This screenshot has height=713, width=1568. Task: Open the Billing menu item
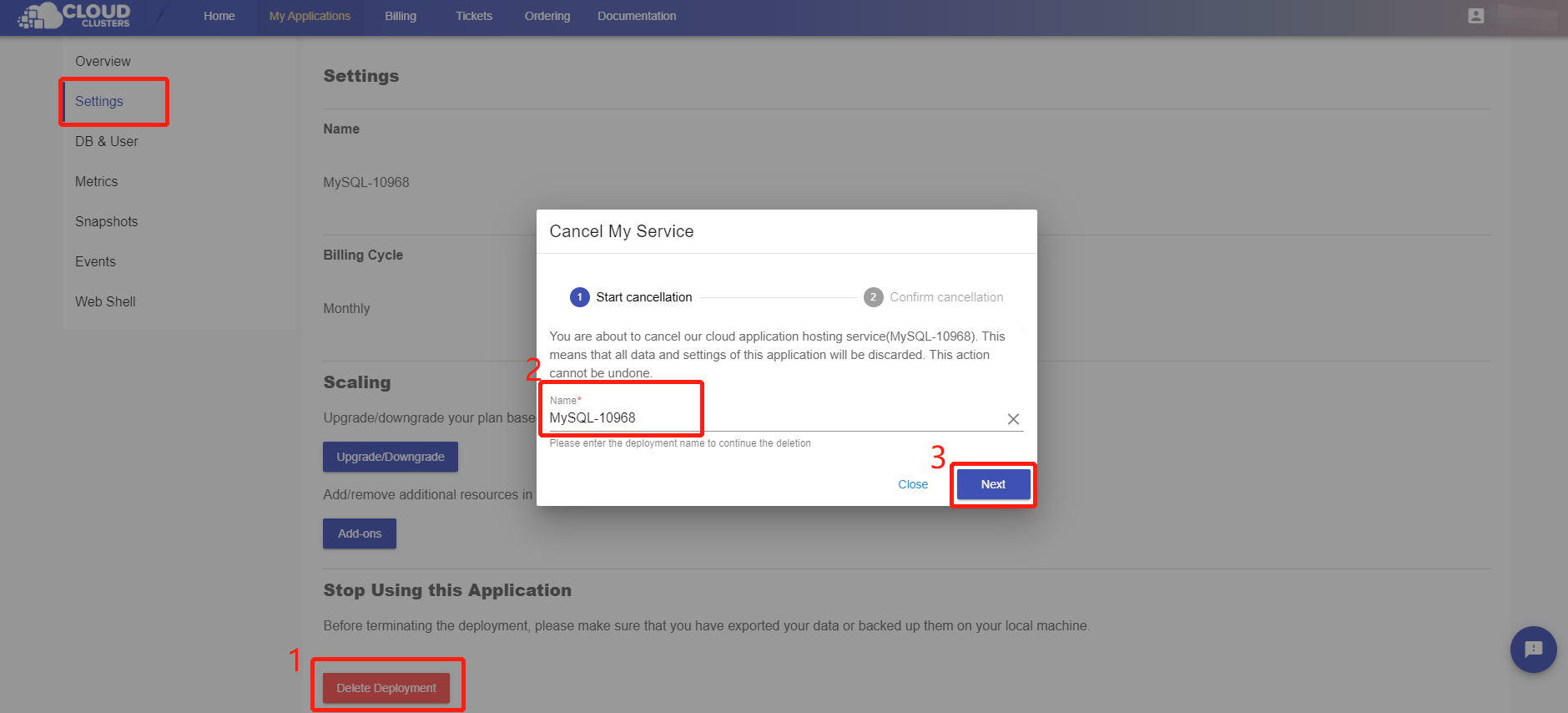(401, 16)
